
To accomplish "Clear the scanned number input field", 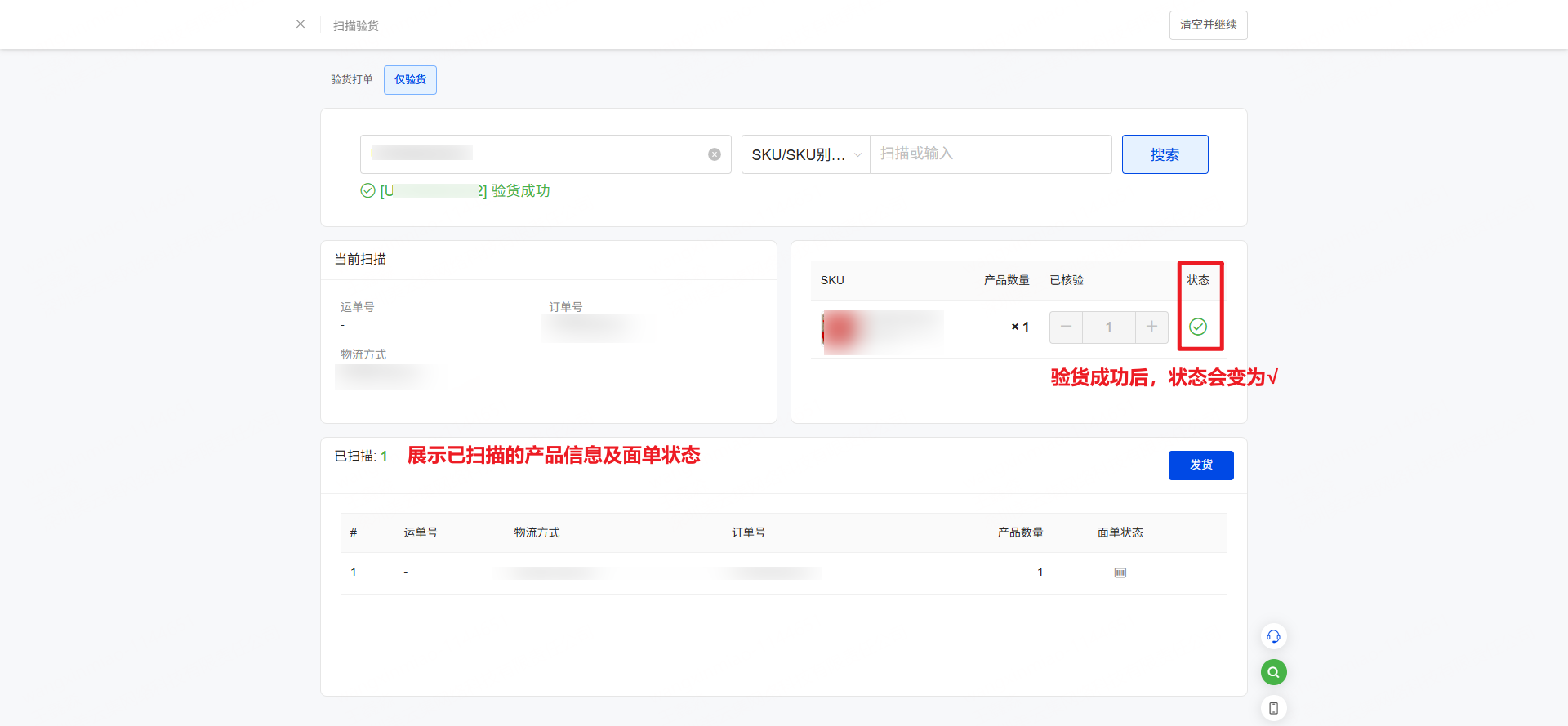I will click(x=715, y=154).
